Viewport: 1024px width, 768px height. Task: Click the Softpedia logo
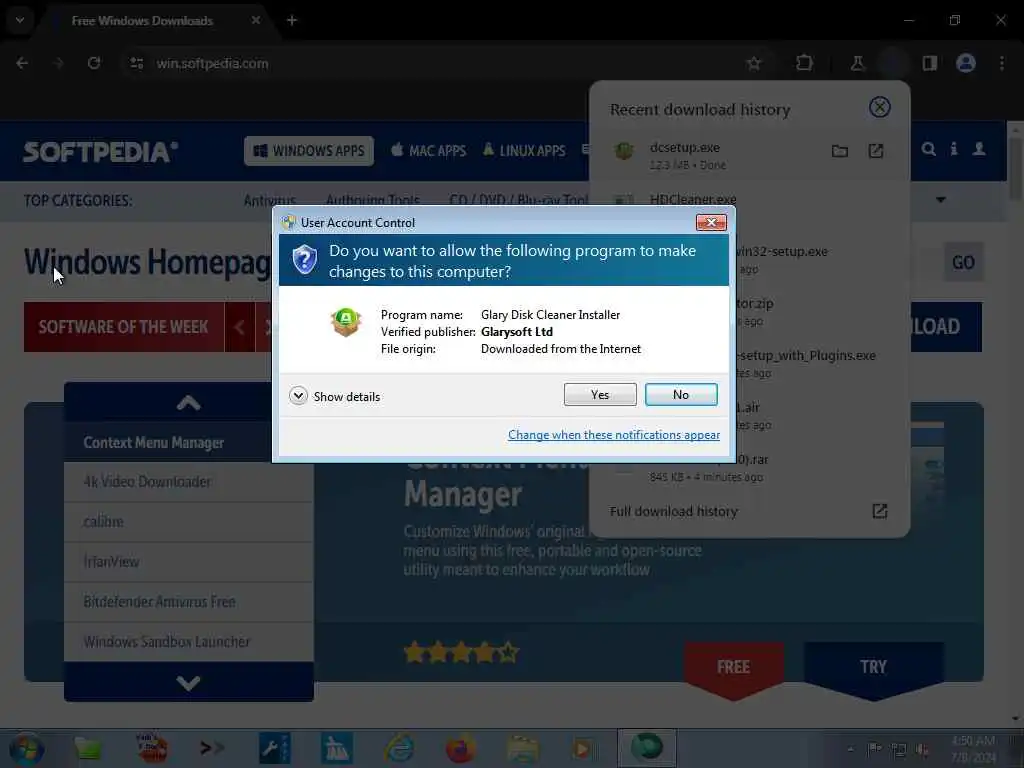pyautogui.click(x=100, y=152)
